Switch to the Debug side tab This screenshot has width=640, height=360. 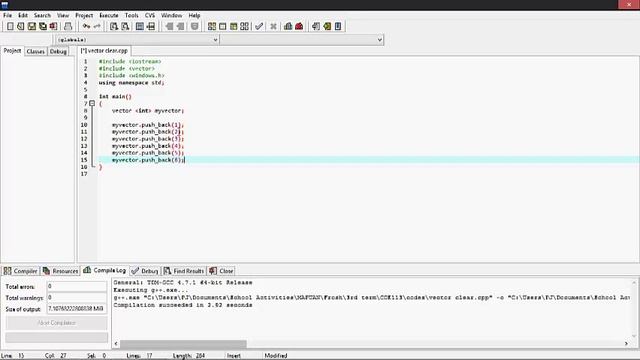58,51
